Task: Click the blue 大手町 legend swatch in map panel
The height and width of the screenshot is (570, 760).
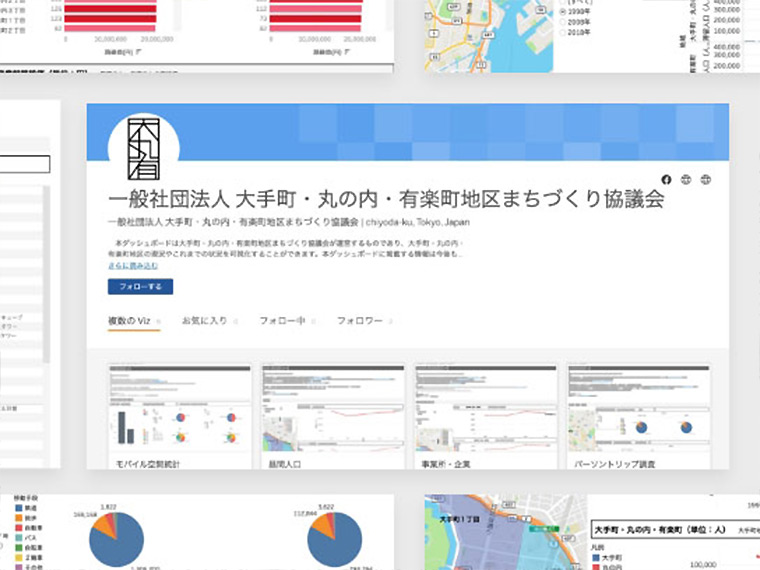Action: tap(596, 558)
